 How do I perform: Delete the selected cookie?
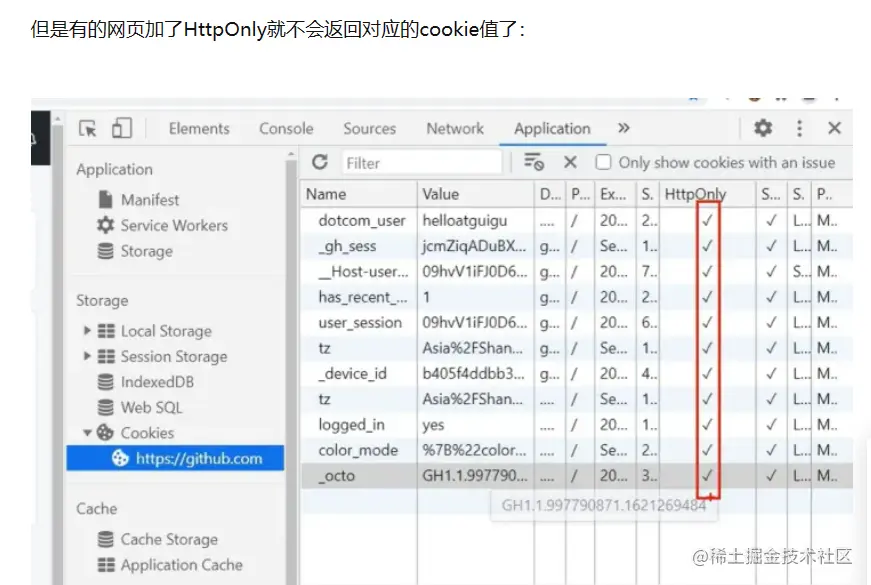570,162
